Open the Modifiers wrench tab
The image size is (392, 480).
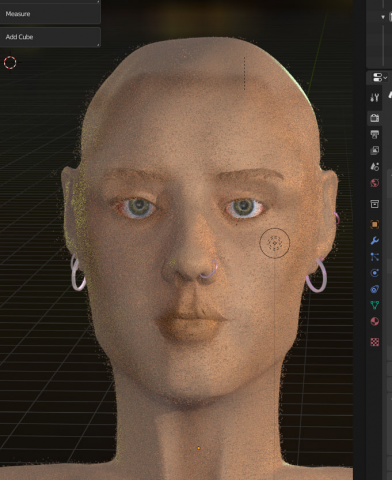point(375,240)
